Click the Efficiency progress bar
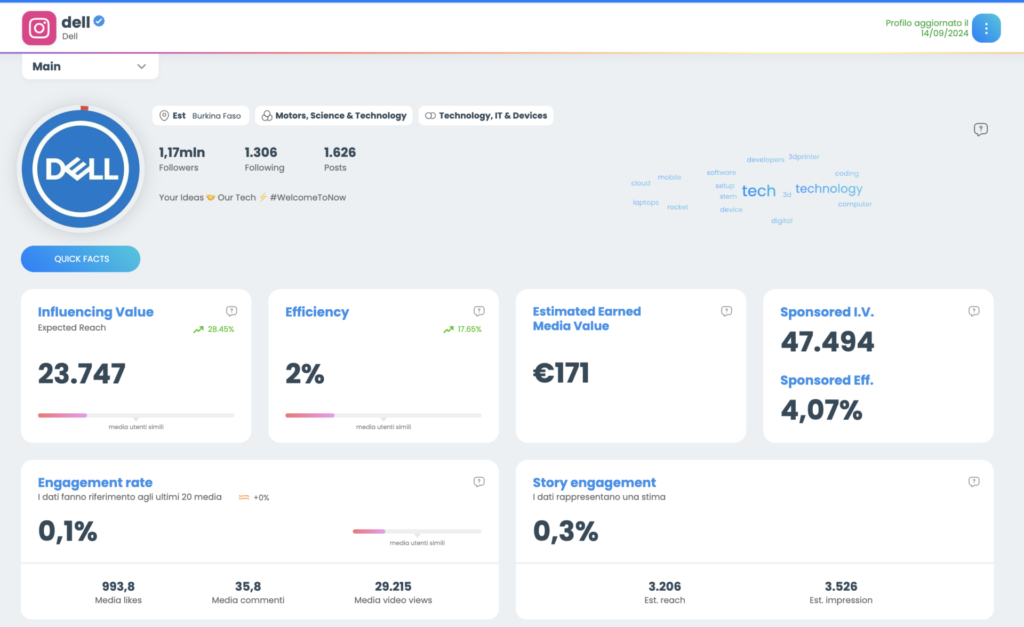This screenshot has height=627, width=1024. coord(383,415)
